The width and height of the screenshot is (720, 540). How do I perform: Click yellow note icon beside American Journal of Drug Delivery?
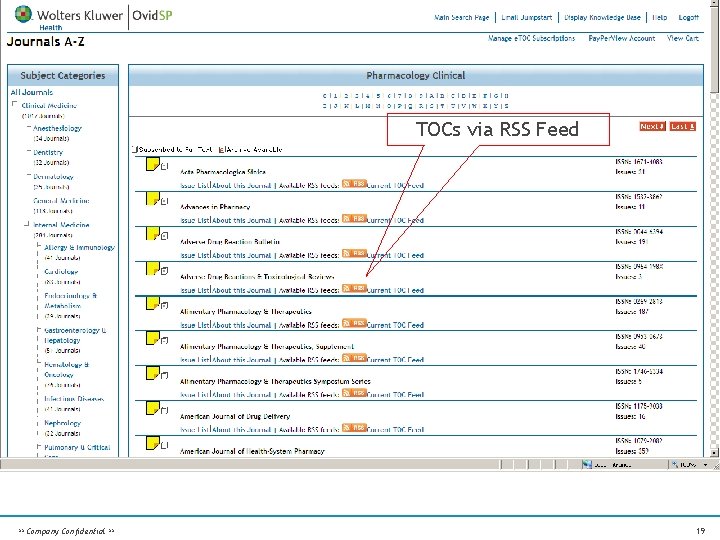click(152, 408)
